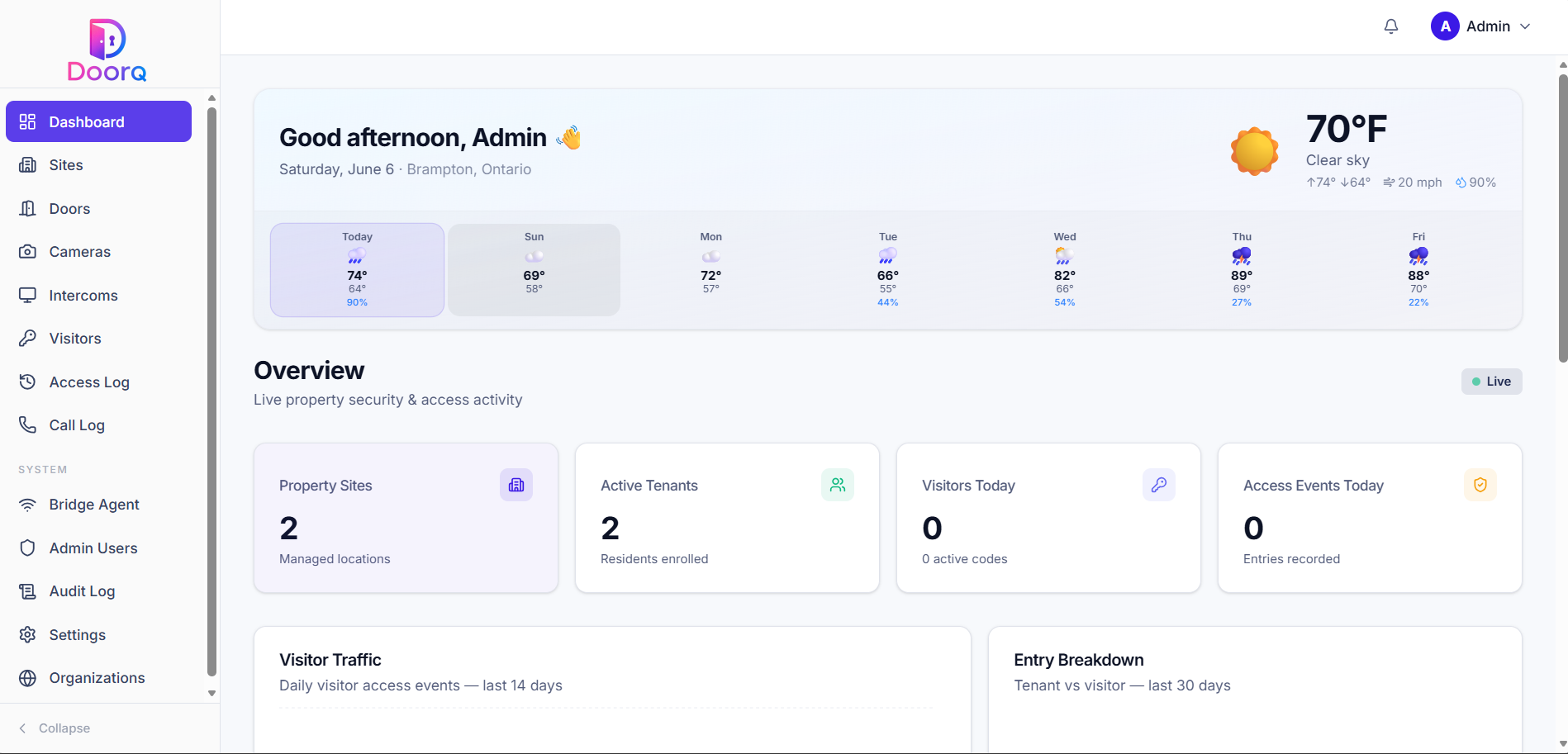Expand the Admin account dropdown arrow
The height and width of the screenshot is (754, 1568).
tap(1525, 26)
